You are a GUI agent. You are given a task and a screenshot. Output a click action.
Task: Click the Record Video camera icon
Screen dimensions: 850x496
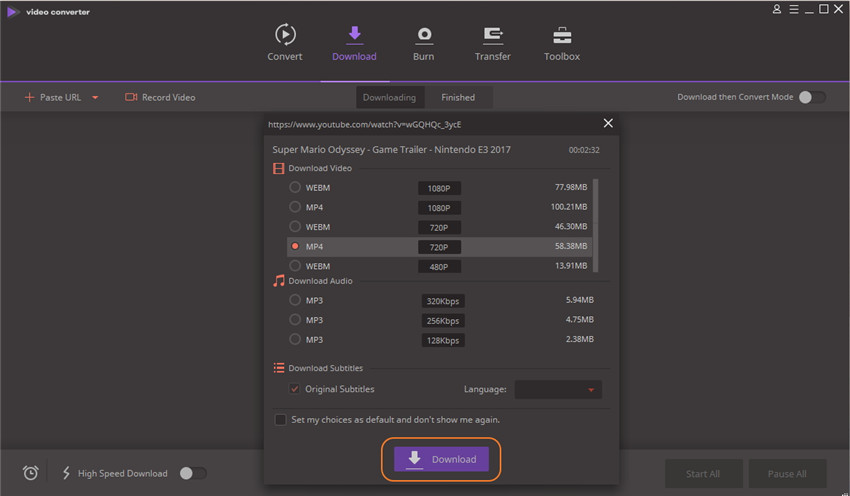click(x=131, y=97)
